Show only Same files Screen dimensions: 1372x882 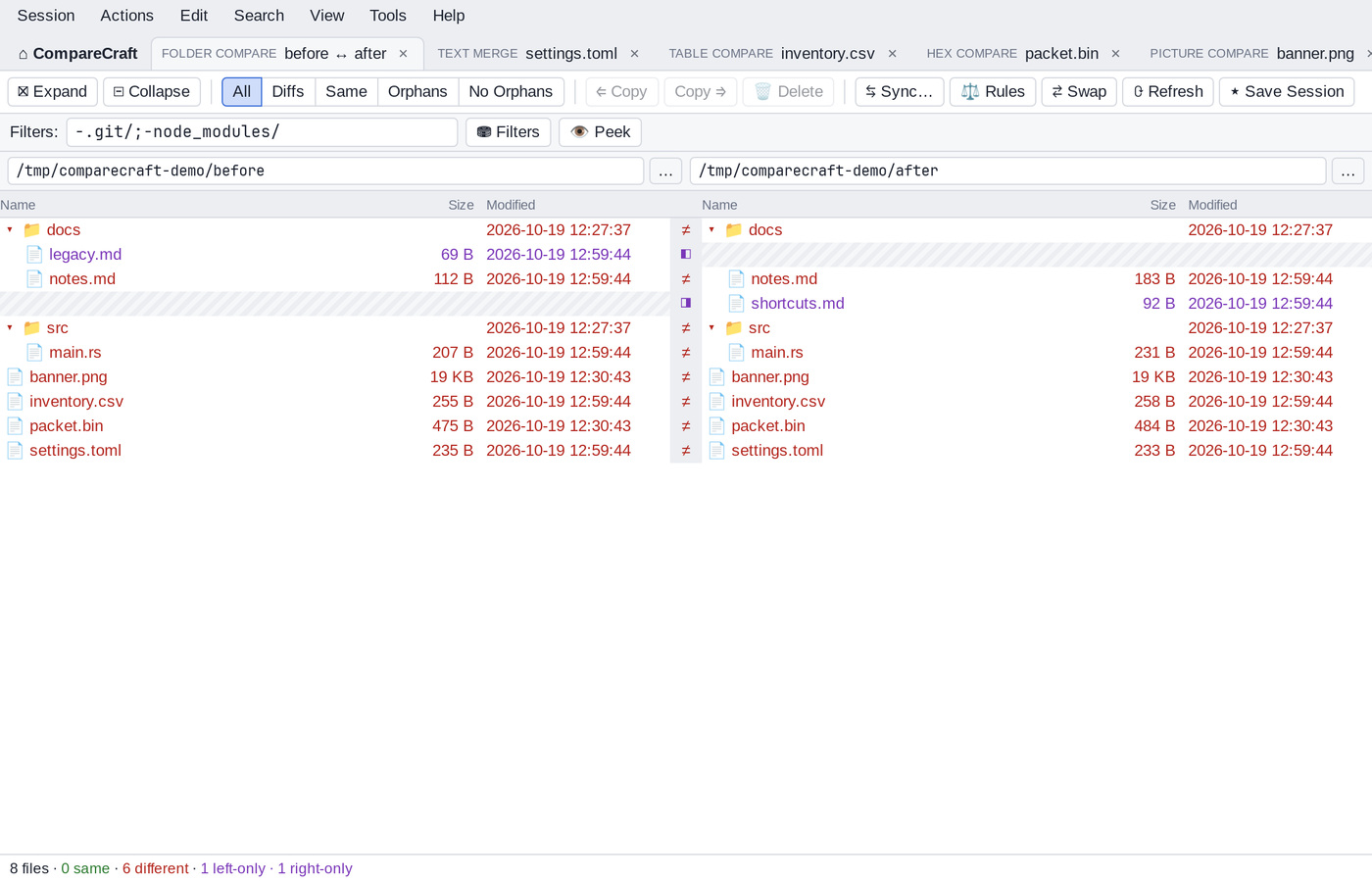(x=346, y=91)
